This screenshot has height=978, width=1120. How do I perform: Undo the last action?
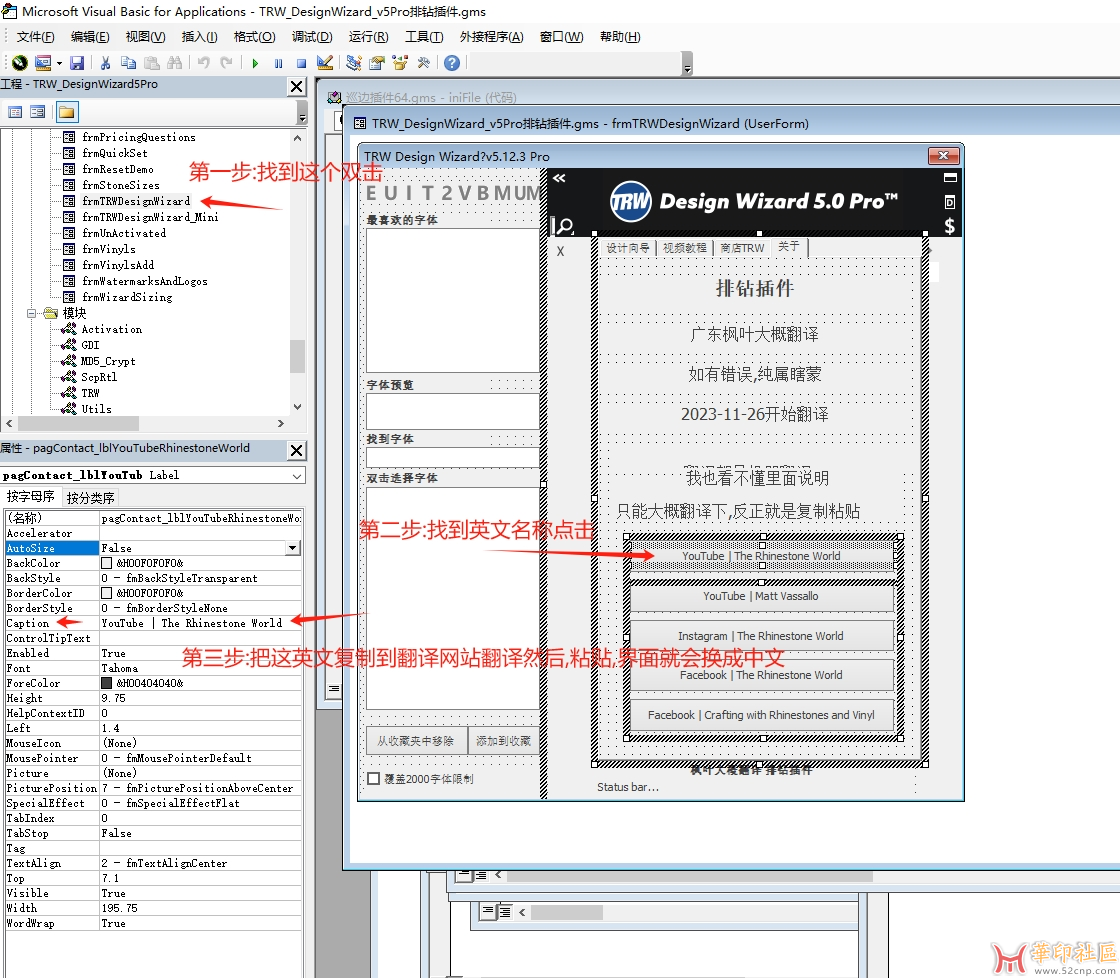(x=204, y=63)
